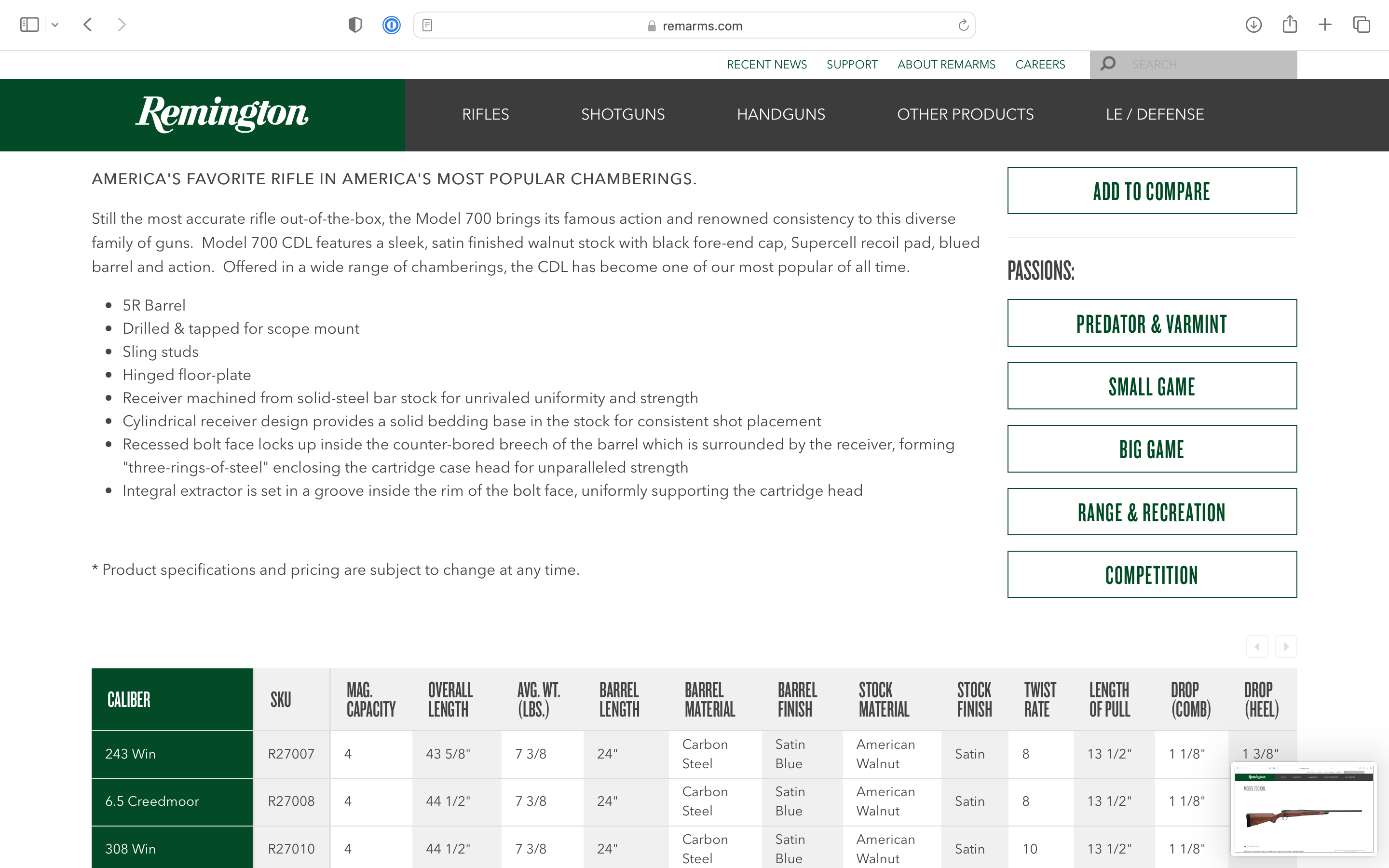Click the Remington logo
Screen dimensions: 1389x868
point(222,114)
